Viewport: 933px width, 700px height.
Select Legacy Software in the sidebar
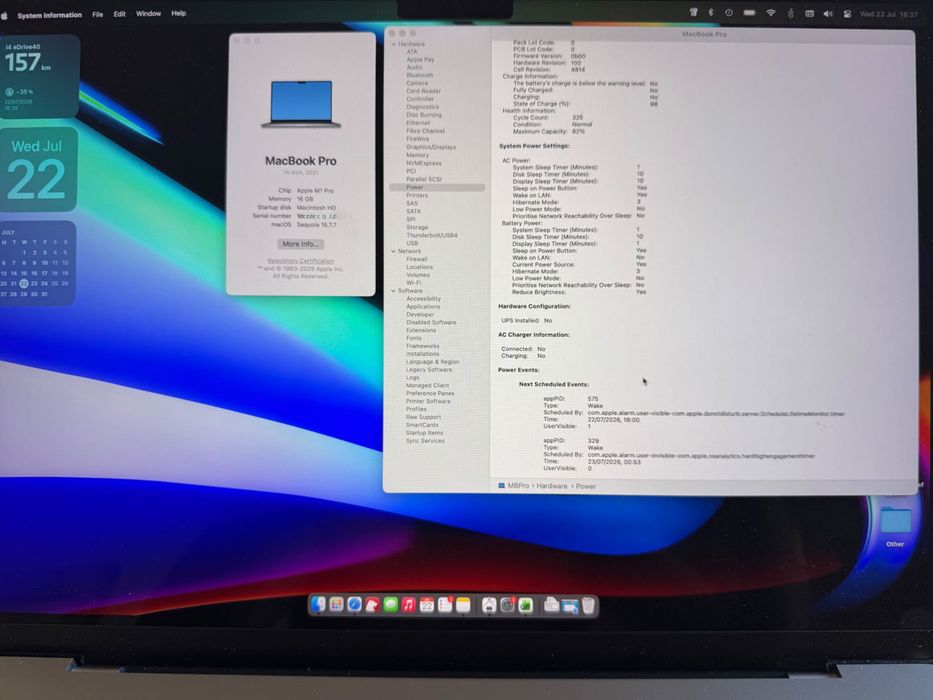(x=429, y=370)
